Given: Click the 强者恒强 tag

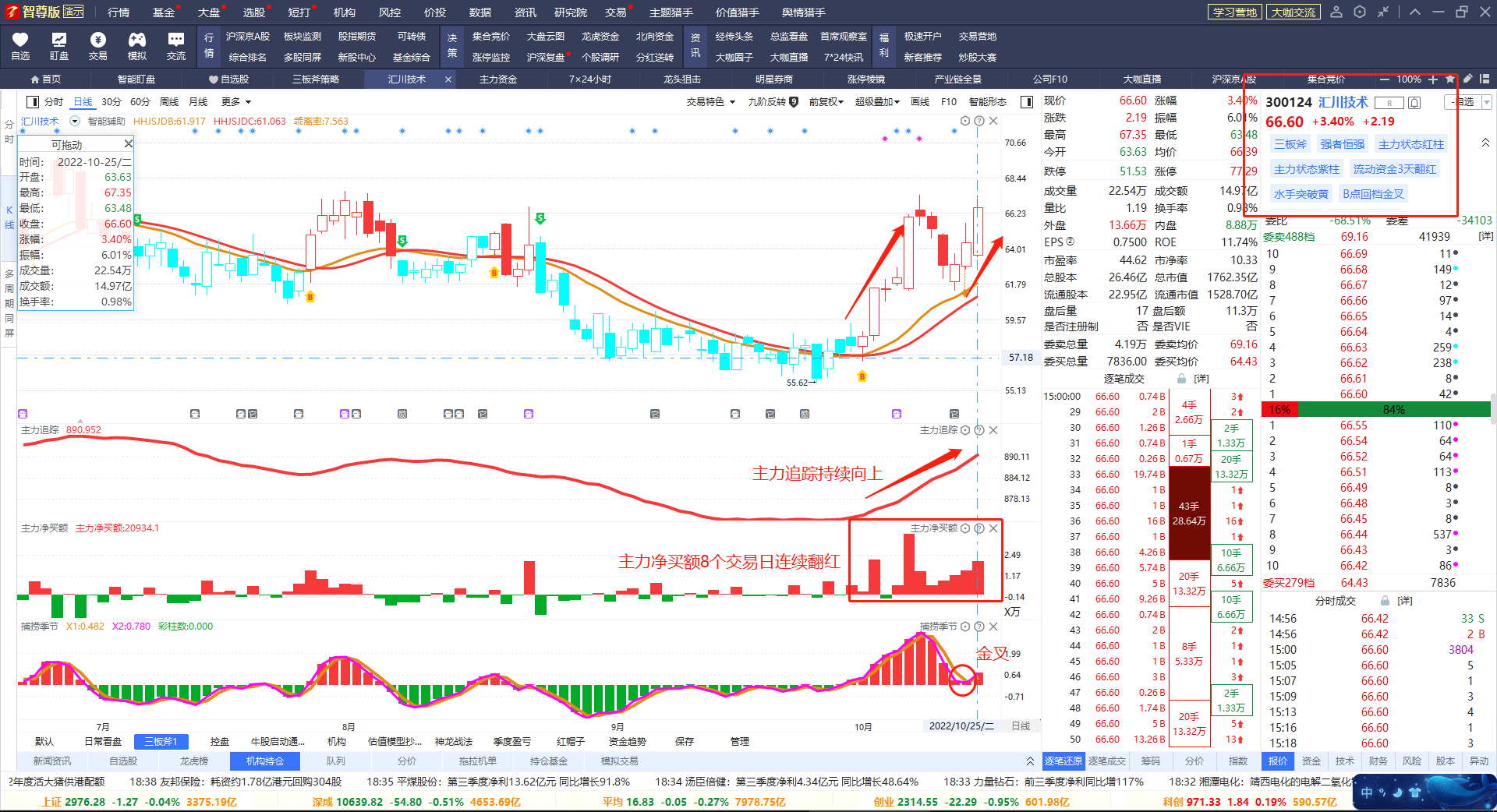Looking at the screenshot, I should 1343,144.
